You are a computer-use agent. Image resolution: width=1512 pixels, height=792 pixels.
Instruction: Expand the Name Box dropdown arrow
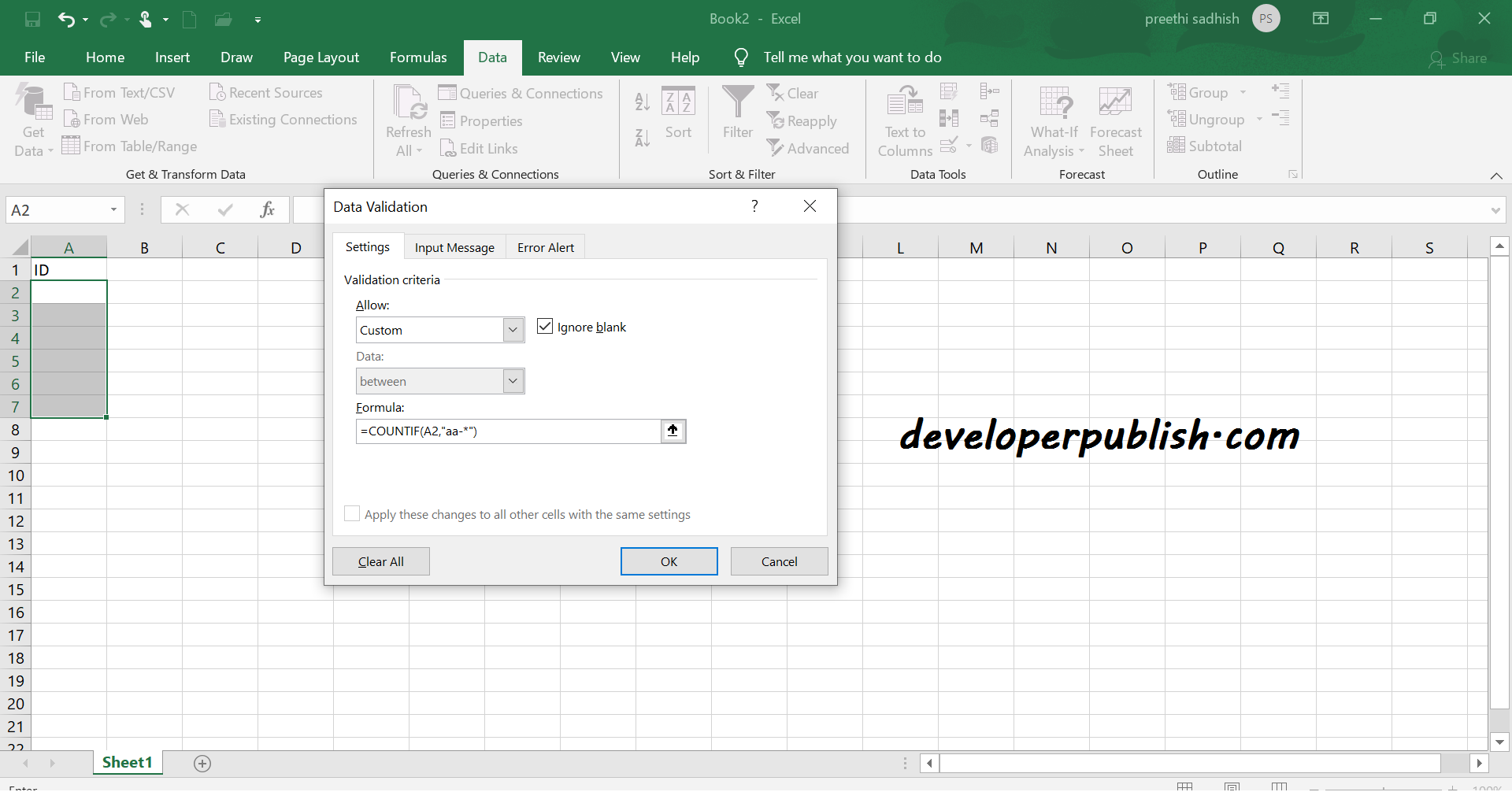tap(113, 209)
